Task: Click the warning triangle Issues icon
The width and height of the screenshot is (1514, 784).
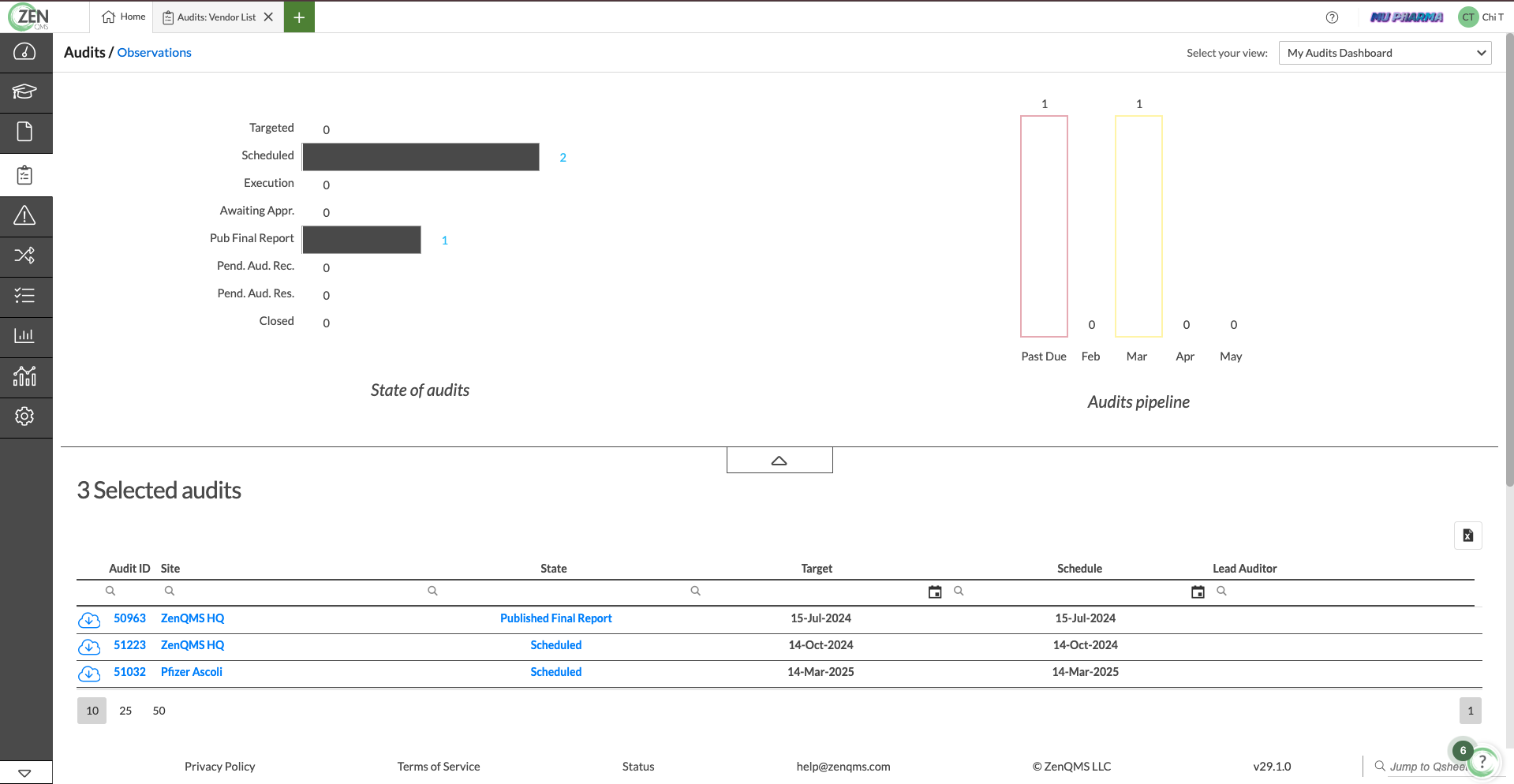Action: click(24, 216)
